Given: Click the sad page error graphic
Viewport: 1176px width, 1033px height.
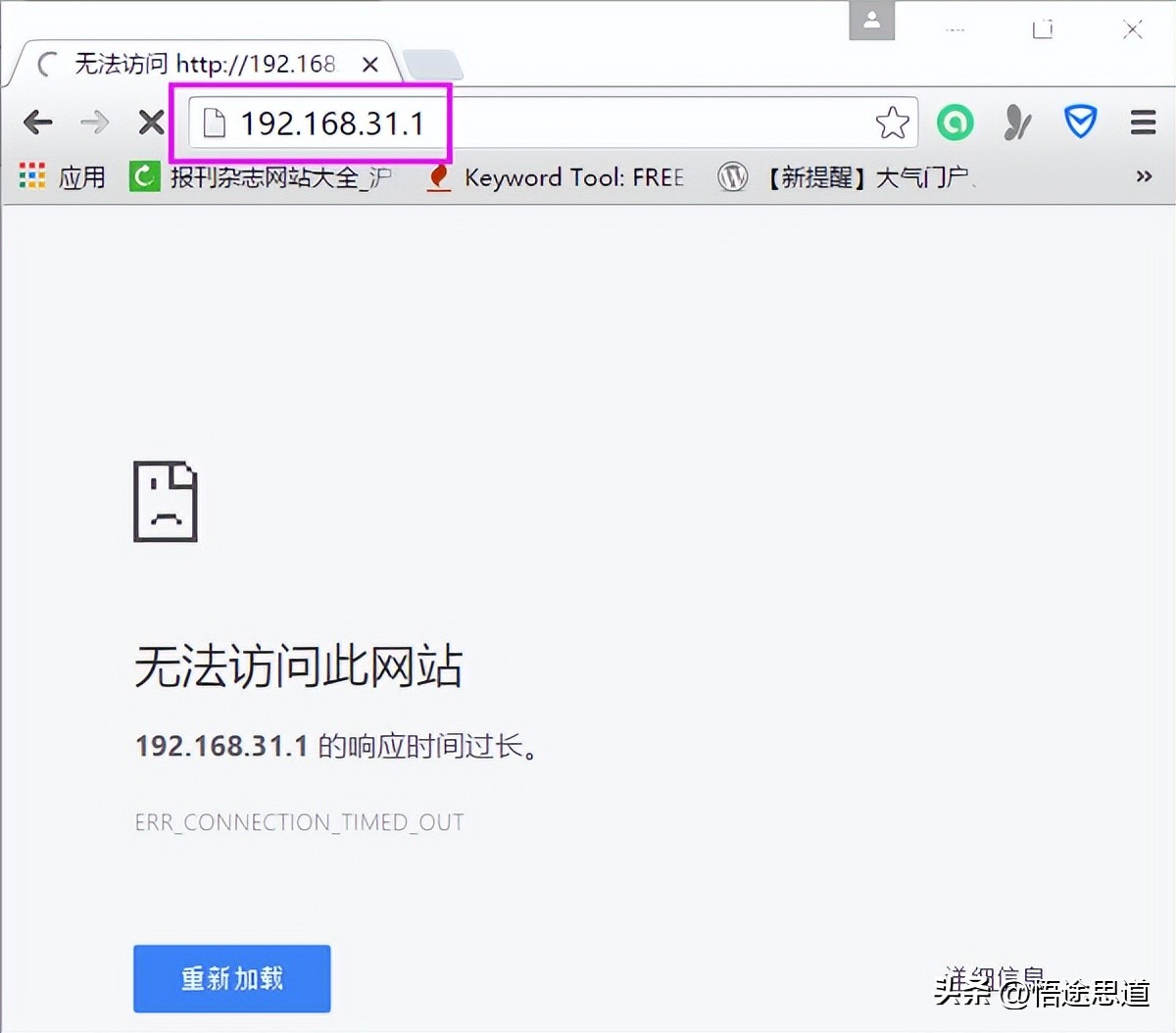Looking at the screenshot, I should point(165,501).
